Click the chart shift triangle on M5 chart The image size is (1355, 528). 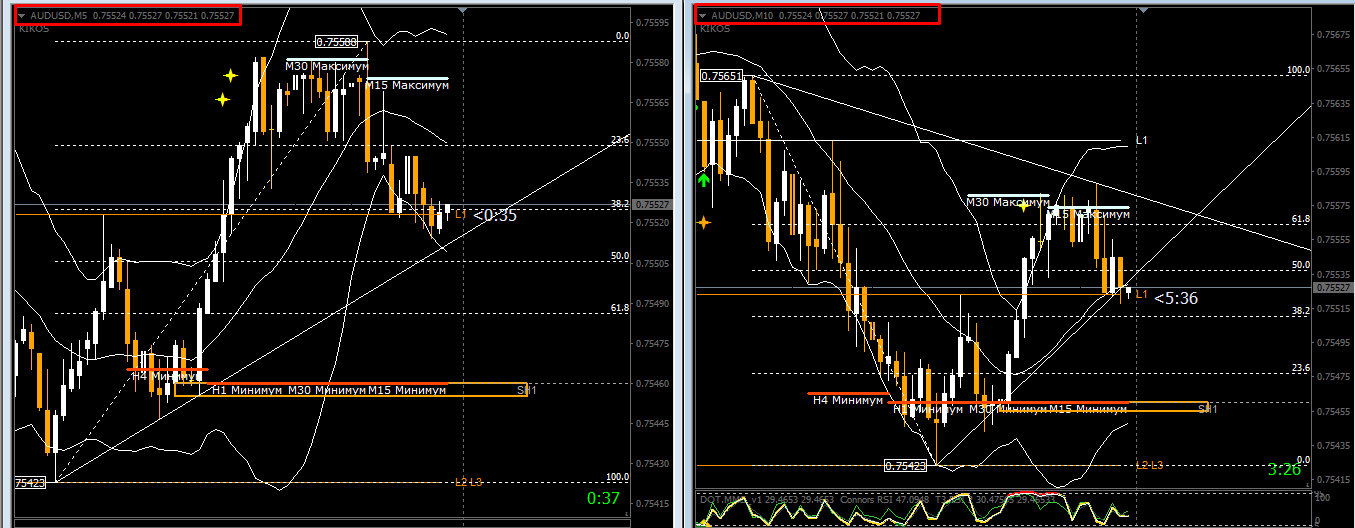(462, 11)
